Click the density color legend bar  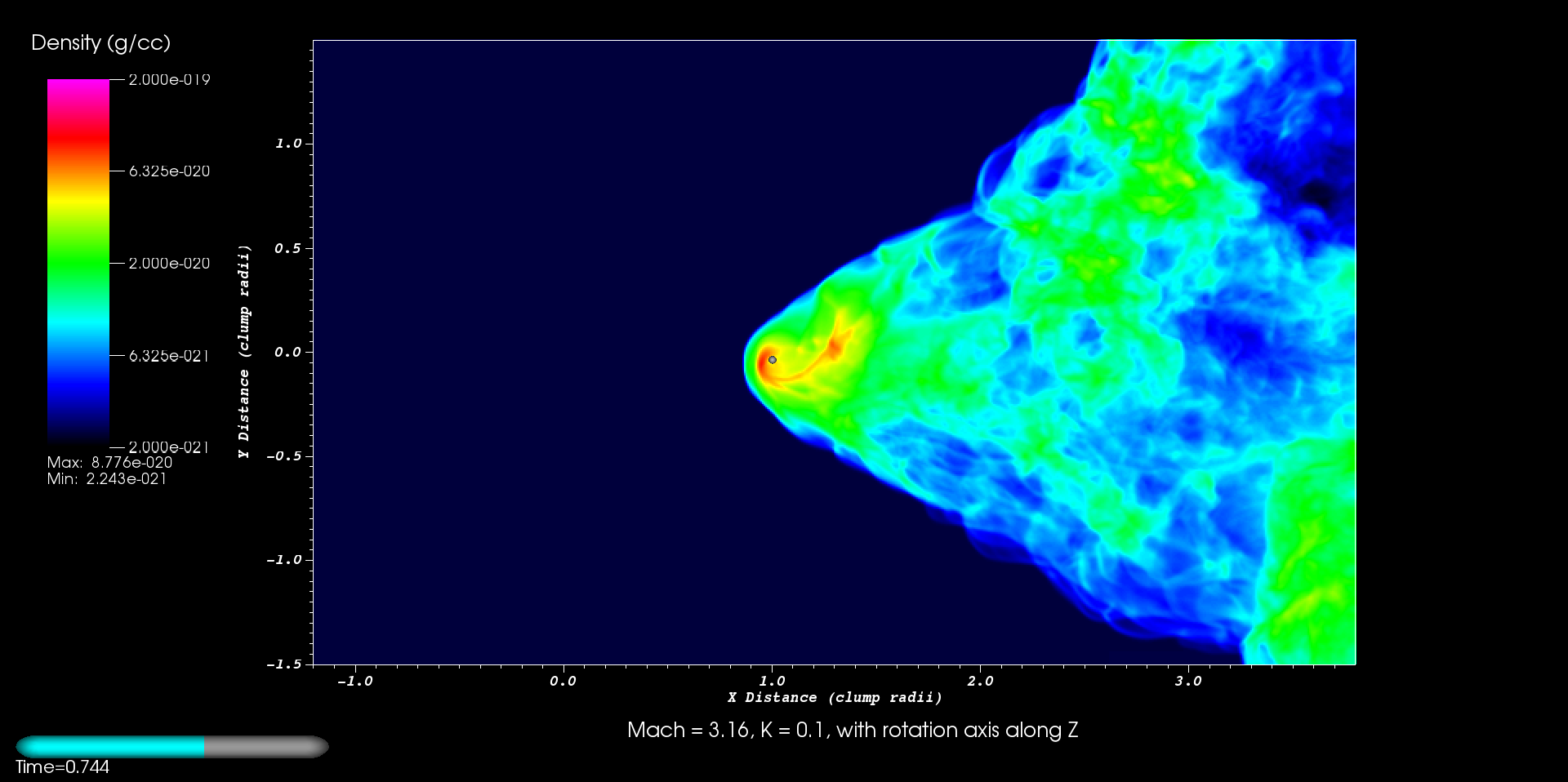pos(78,263)
